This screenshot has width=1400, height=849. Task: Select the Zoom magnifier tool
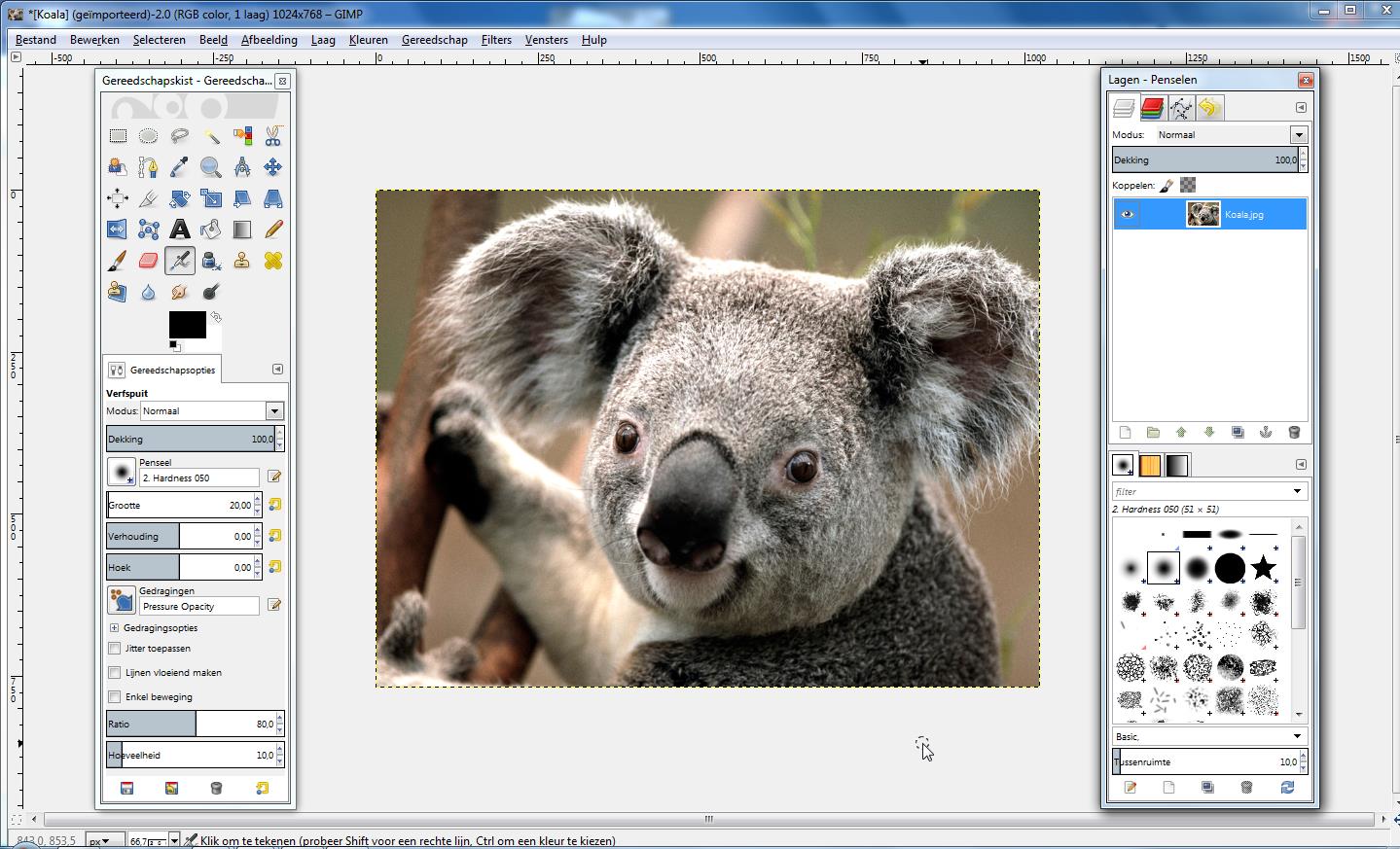click(211, 167)
